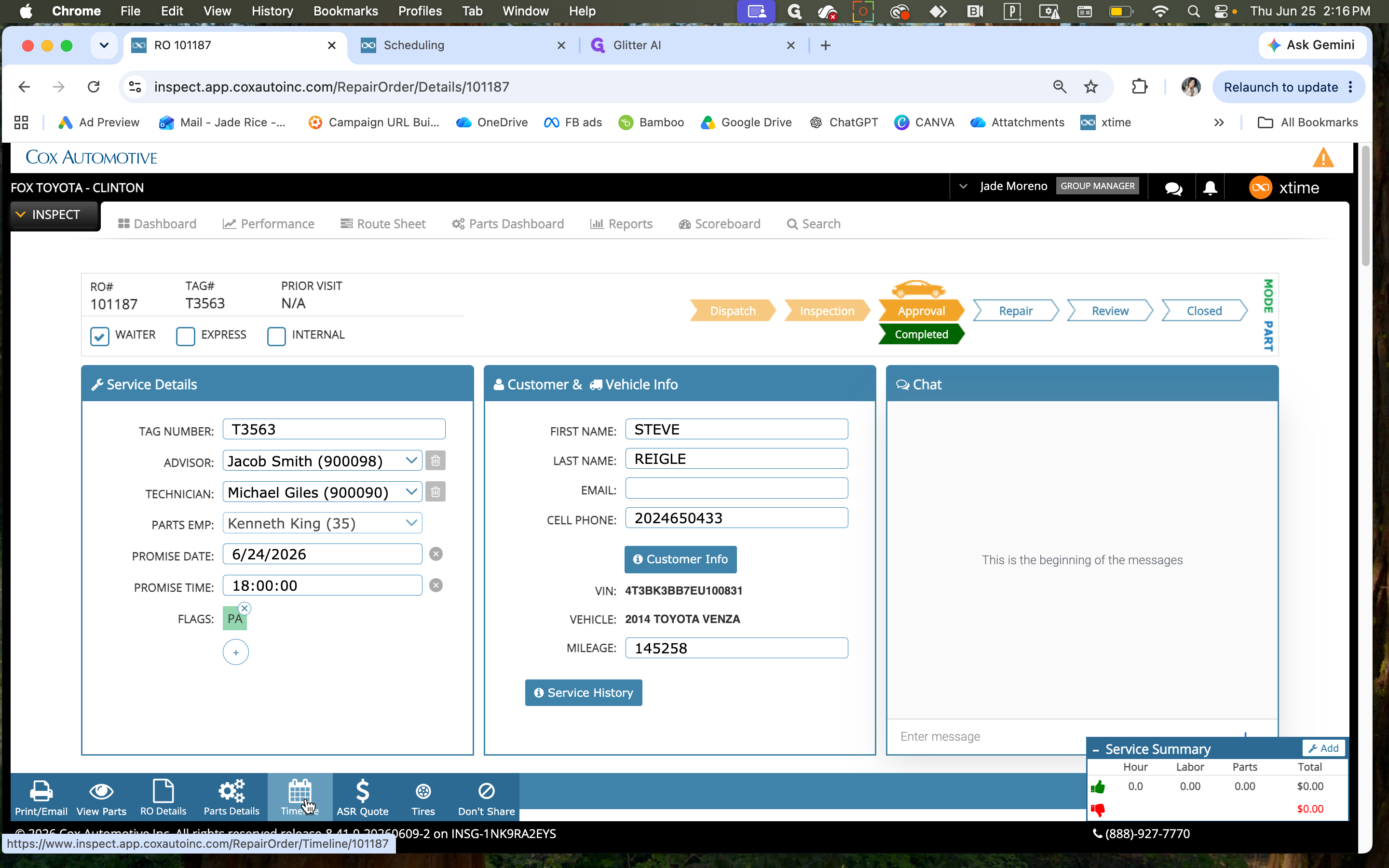The width and height of the screenshot is (1389, 868).
Task: Collapse the Service Summary panel
Action: pos(1096,750)
